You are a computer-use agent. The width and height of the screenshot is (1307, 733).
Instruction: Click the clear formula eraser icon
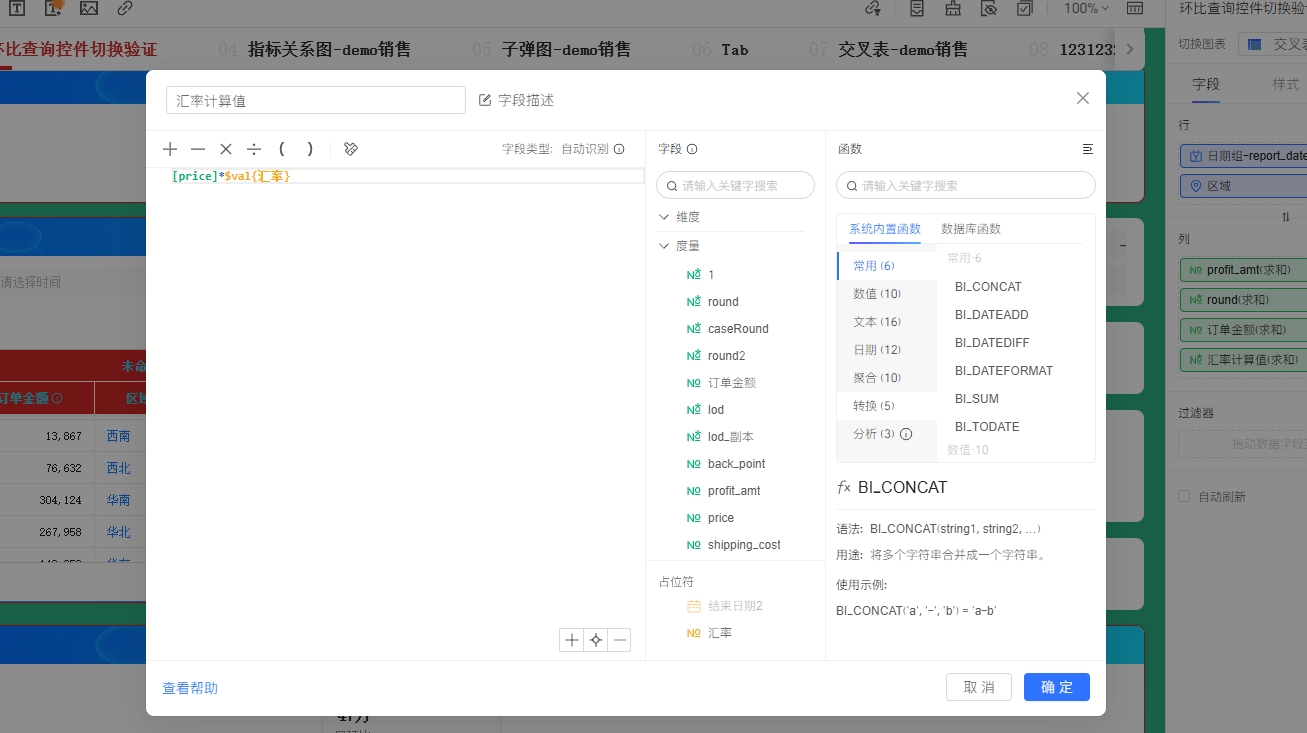350,149
